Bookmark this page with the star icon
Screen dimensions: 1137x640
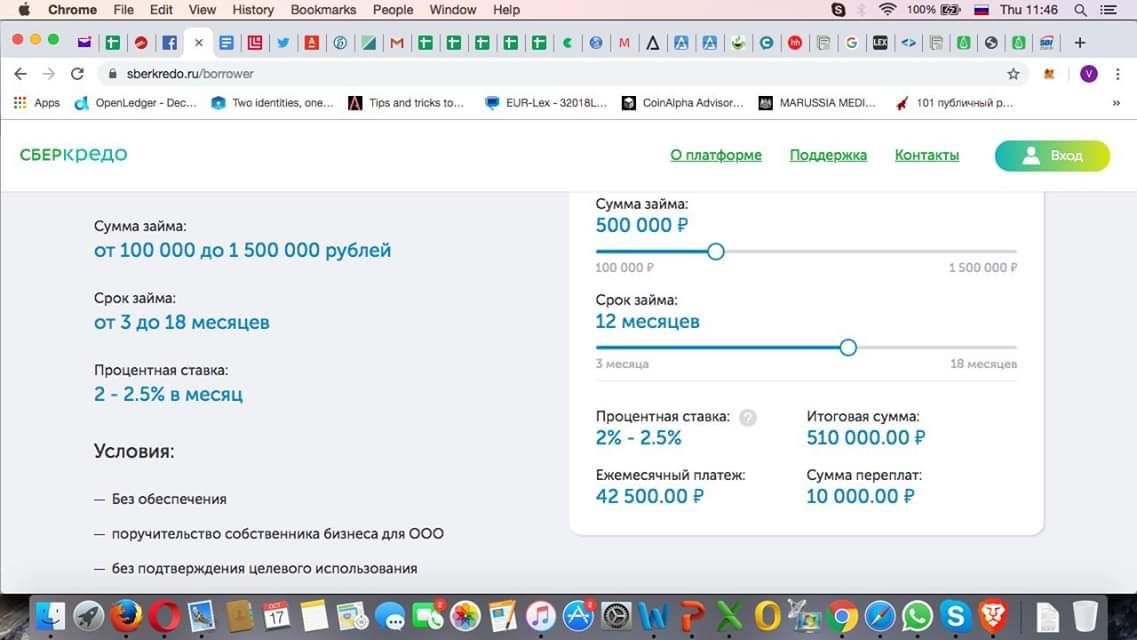pyautogui.click(x=1013, y=74)
